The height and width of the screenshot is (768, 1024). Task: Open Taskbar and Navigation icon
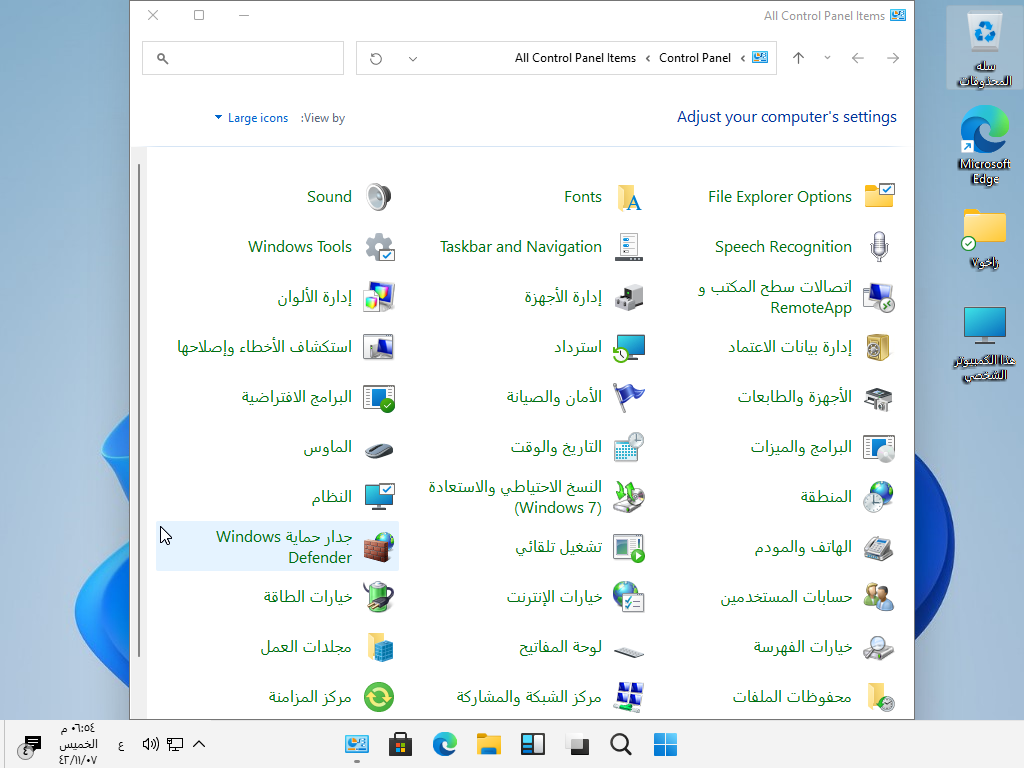(630, 247)
